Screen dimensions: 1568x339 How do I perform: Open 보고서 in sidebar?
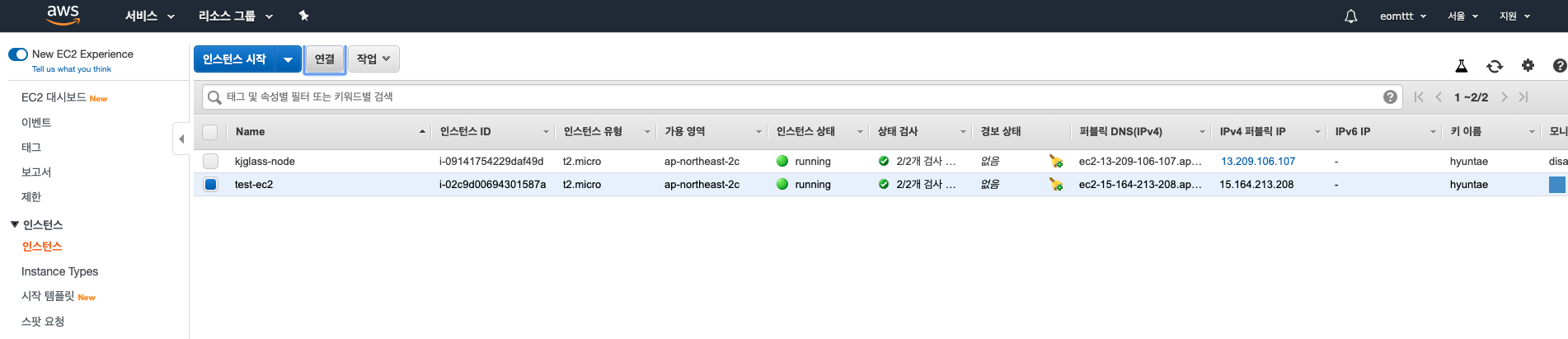36,172
